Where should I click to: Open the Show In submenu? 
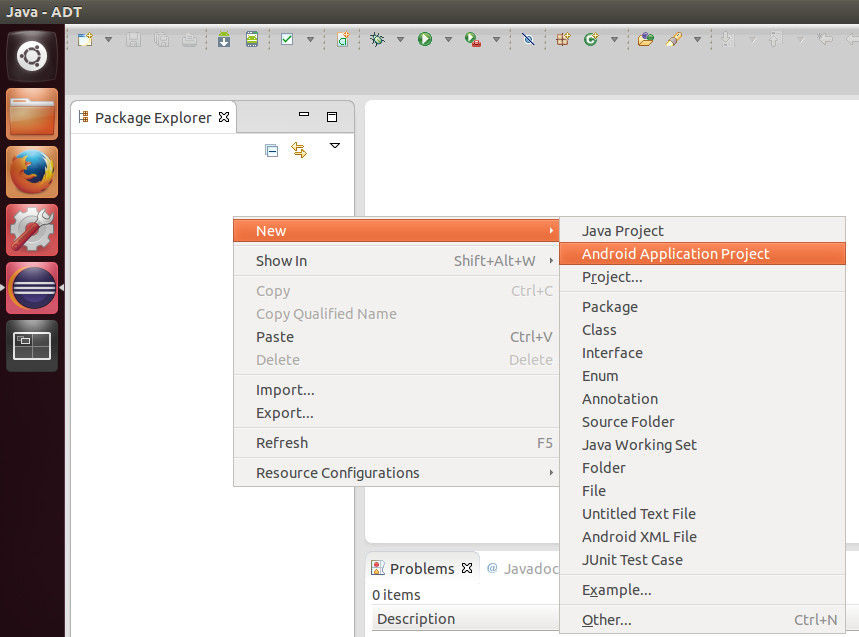point(396,261)
